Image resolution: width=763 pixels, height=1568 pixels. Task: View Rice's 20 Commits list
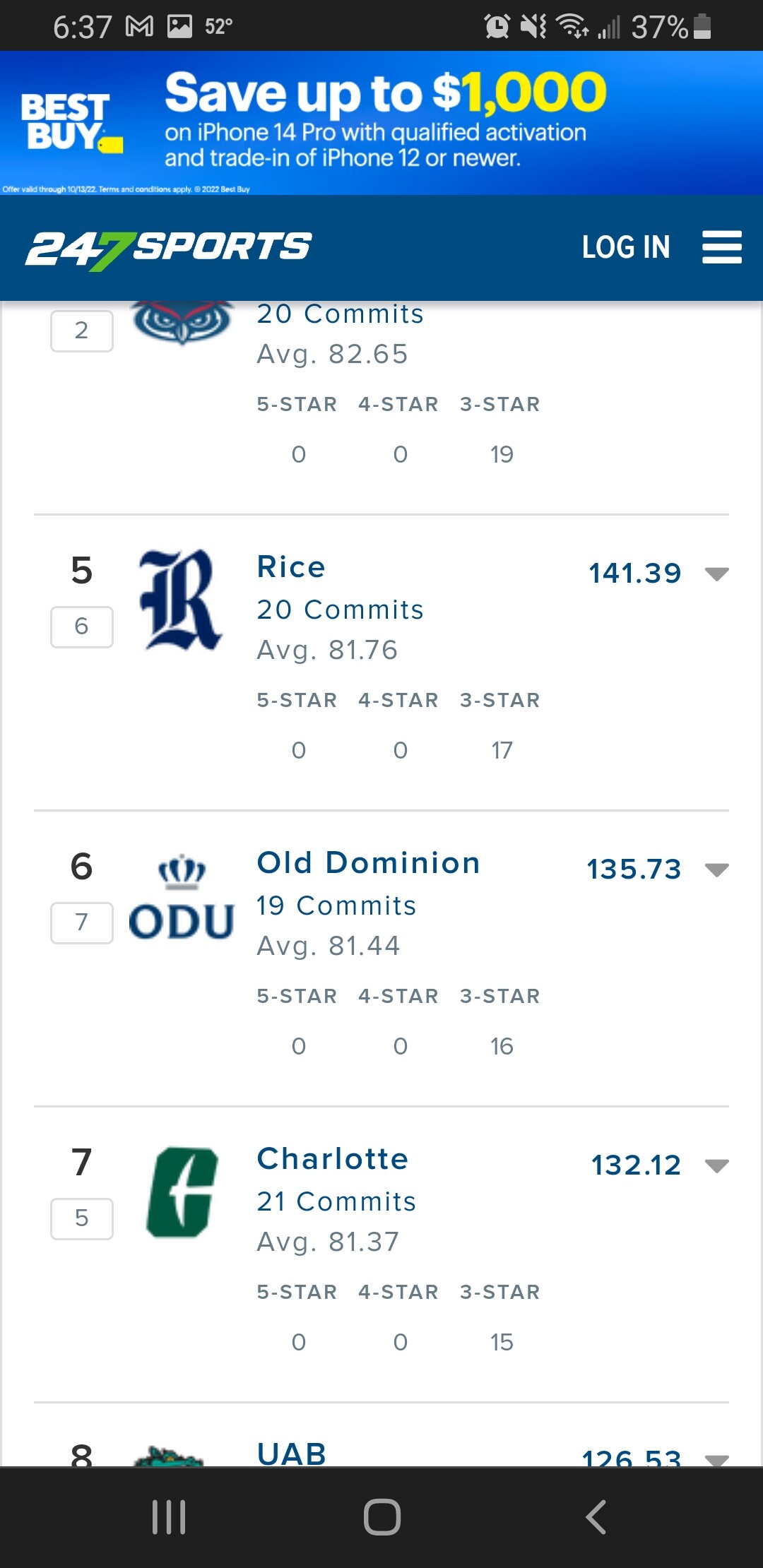coord(340,610)
